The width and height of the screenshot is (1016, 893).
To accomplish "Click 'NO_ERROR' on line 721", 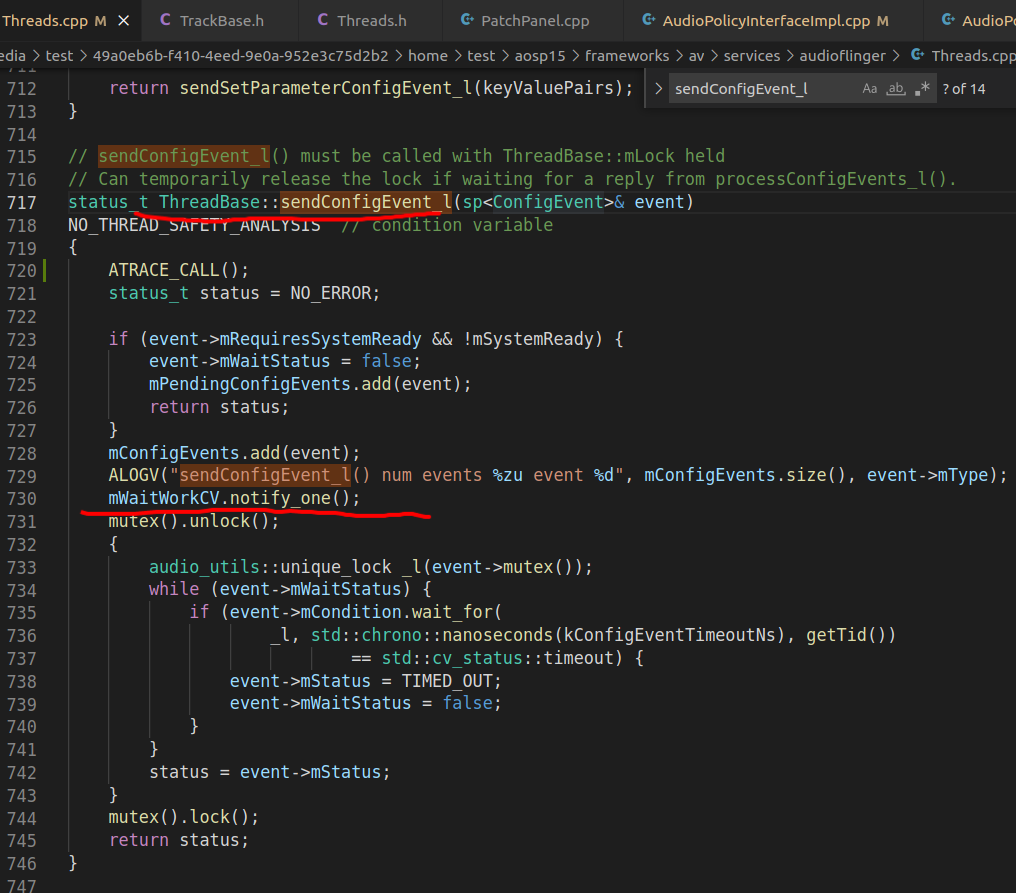I will pos(330,293).
